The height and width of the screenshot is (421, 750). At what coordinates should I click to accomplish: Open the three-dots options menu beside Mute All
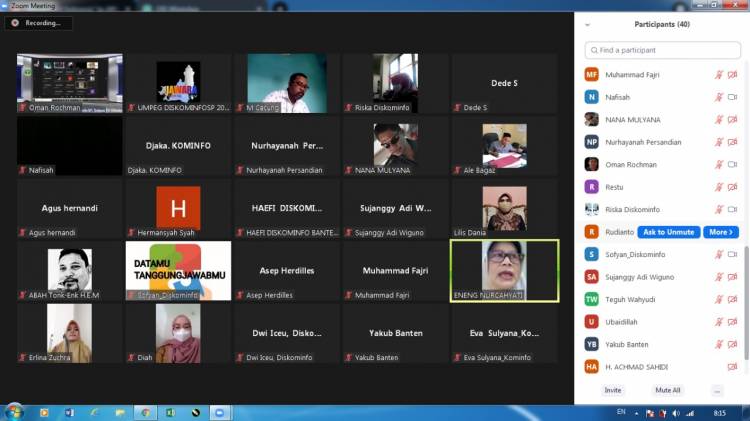pyautogui.click(x=716, y=390)
